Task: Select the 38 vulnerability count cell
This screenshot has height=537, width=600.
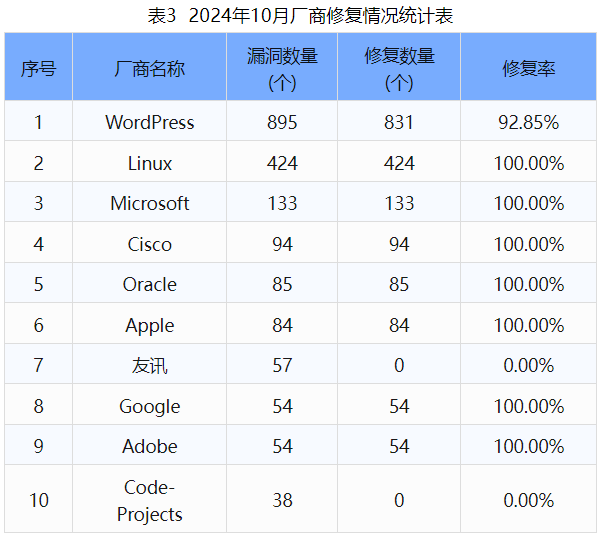Action: pos(282,500)
